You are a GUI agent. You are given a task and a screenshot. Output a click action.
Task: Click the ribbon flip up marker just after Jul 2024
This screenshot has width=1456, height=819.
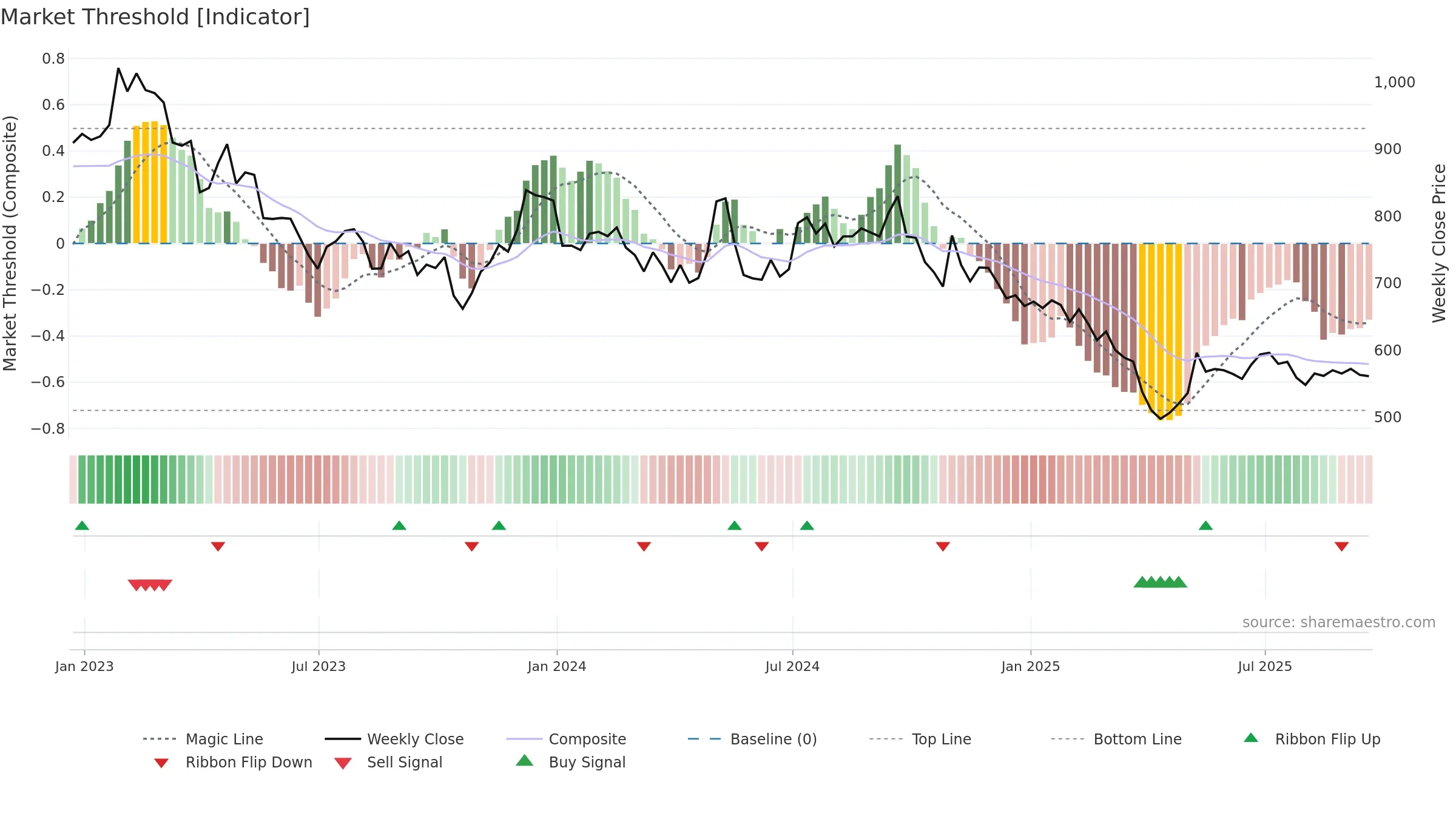pyautogui.click(x=807, y=525)
